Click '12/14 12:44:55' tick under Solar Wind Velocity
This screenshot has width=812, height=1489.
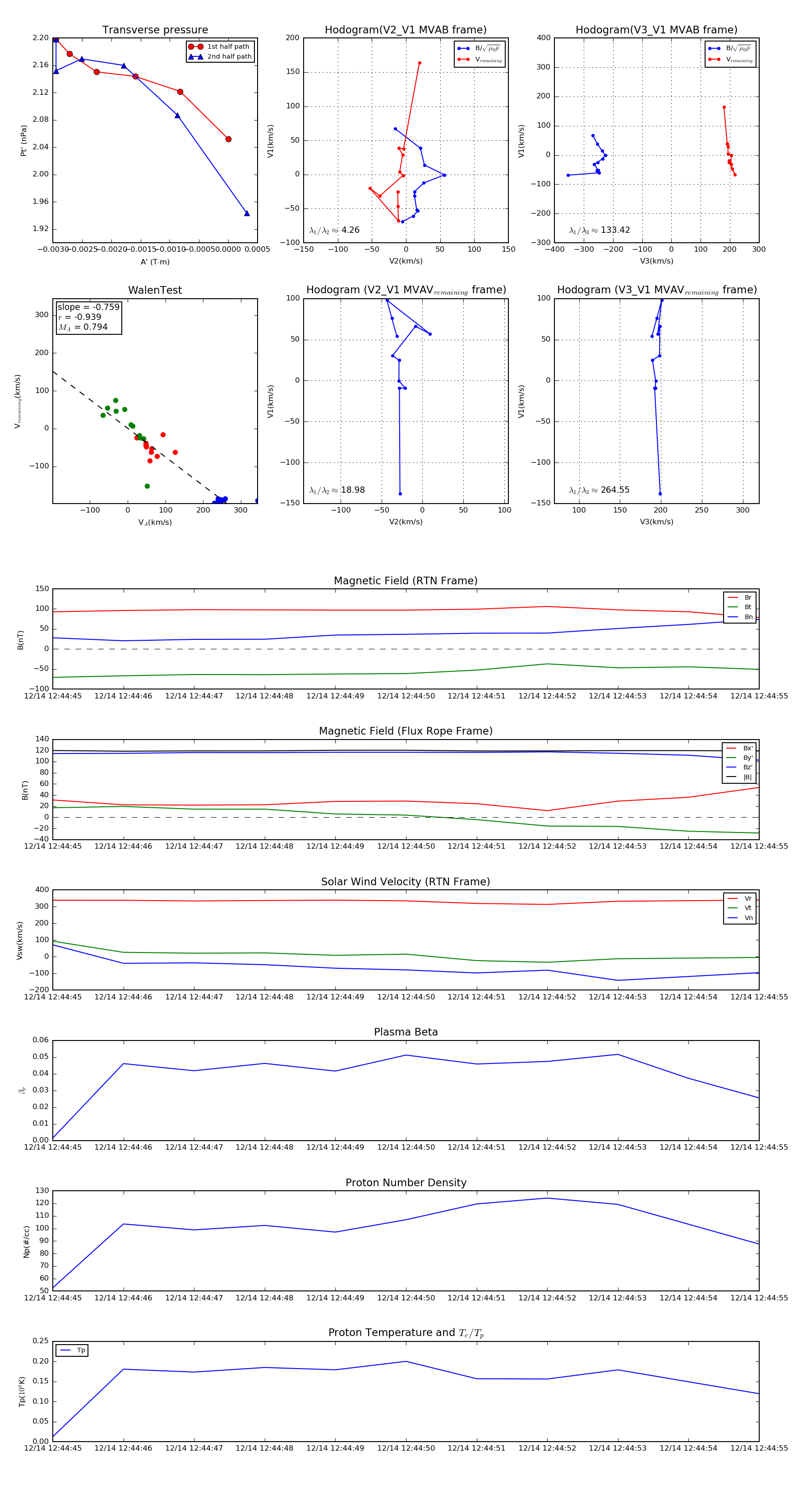coord(759,997)
